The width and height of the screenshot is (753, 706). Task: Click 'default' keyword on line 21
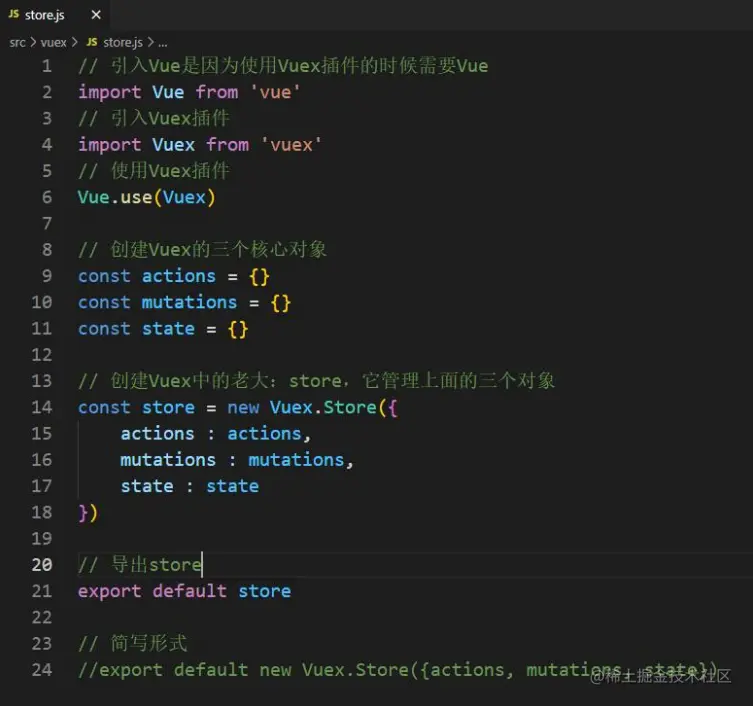189,591
